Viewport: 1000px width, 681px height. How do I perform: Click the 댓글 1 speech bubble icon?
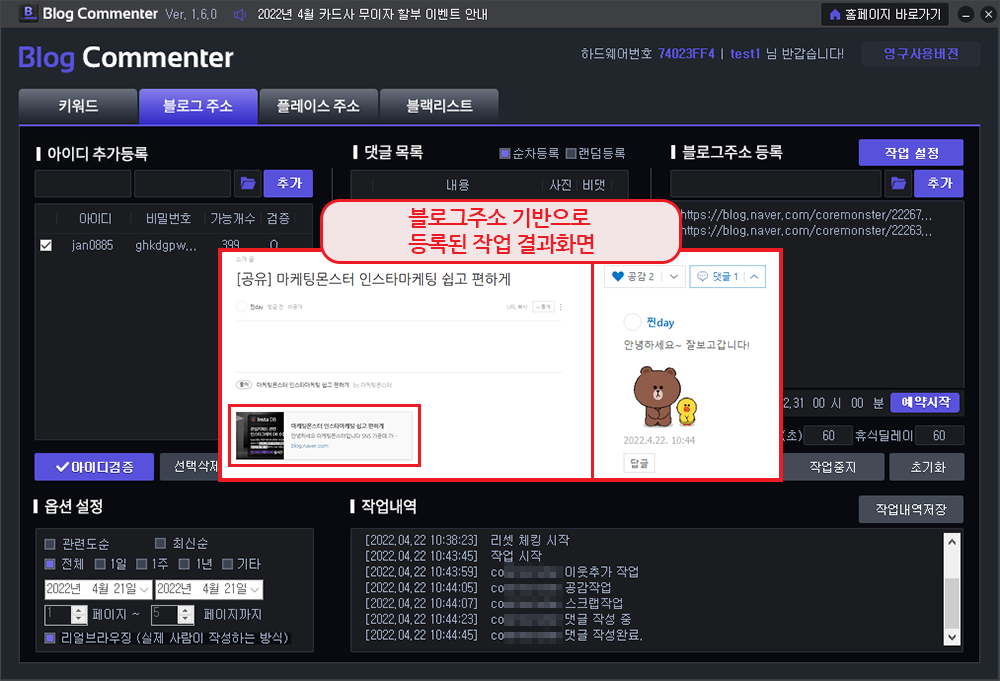[702, 276]
